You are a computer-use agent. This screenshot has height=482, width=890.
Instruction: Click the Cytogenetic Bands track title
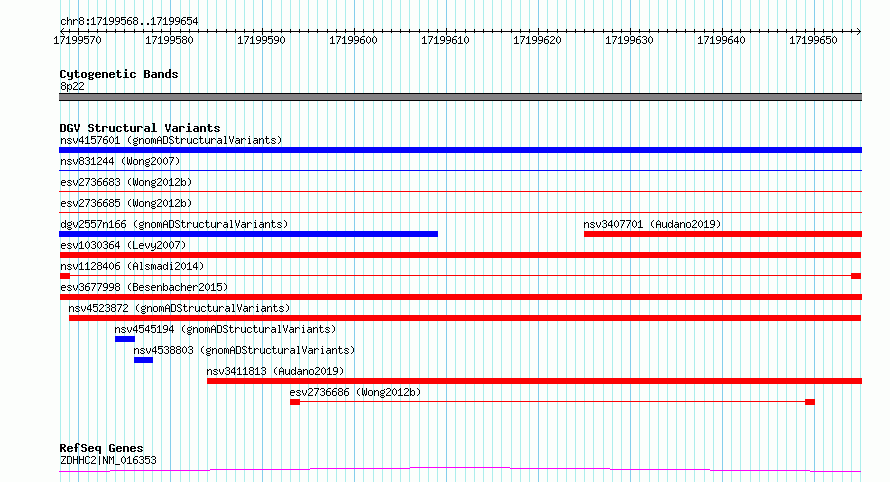pyautogui.click(x=119, y=74)
